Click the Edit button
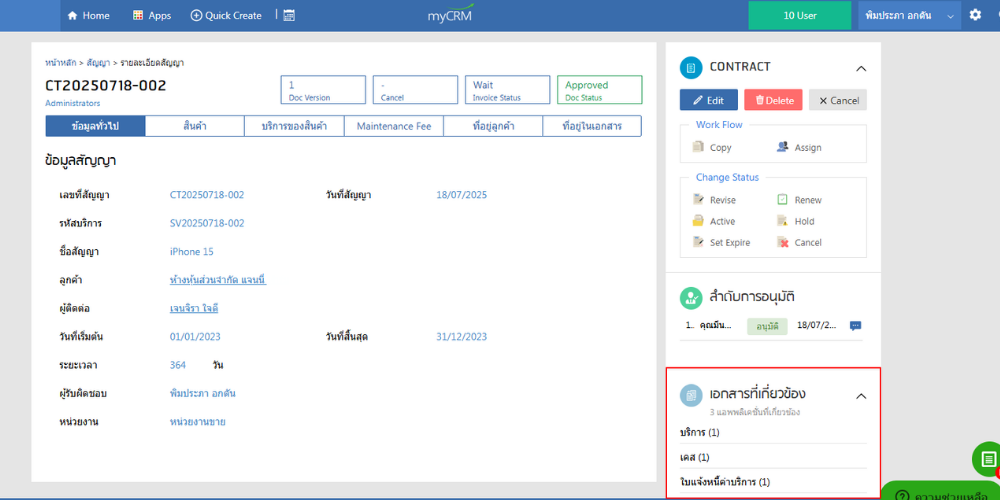1000x500 pixels. pyautogui.click(x=708, y=100)
